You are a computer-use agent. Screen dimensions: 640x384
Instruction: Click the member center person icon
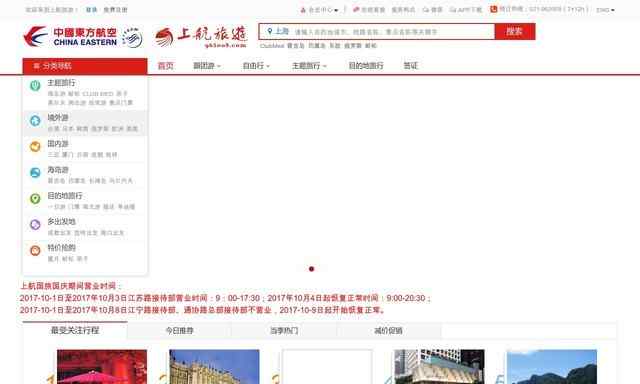pos(303,10)
